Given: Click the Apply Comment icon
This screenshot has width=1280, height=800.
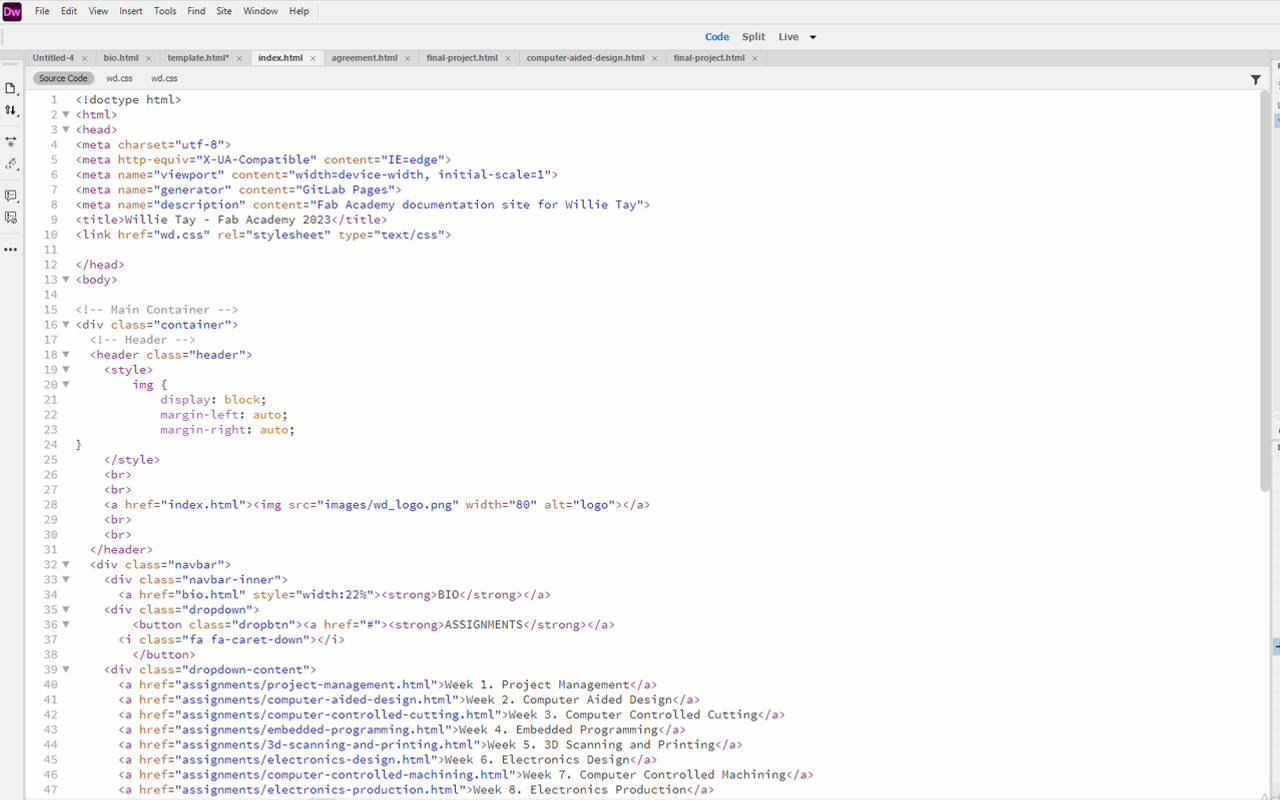Looking at the screenshot, I should point(11,196).
